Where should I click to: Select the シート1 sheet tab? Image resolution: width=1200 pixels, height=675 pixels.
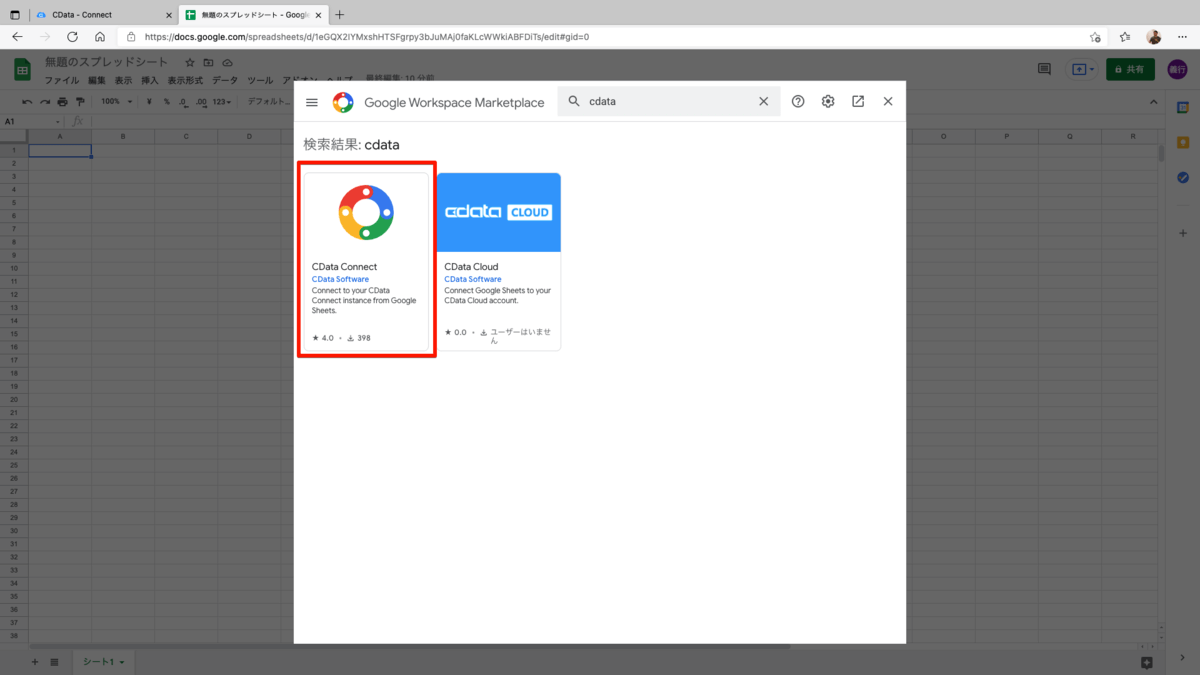click(103, 662)
